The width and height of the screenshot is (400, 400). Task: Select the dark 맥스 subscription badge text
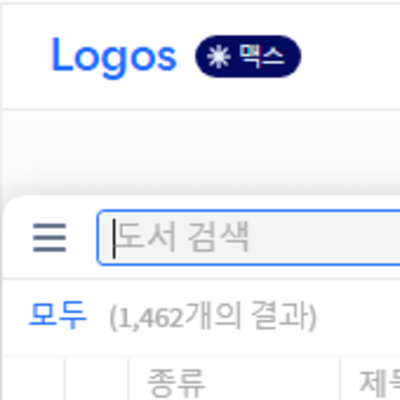pyautogui.click(x=262, y=56)
